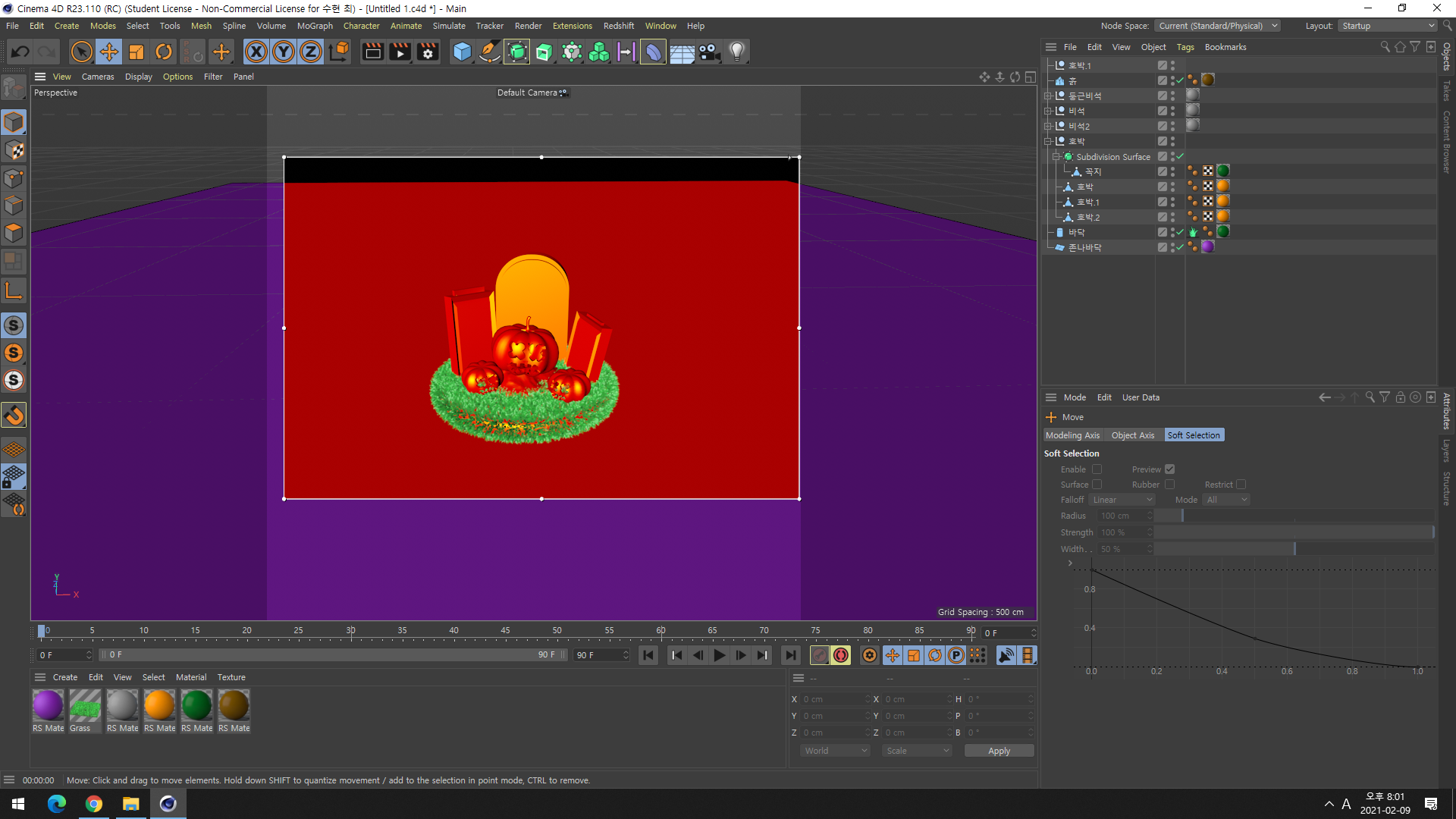This screenshot has height=819, width=1456.
Task: Click the Move tool icon
Action: (x=108, y=51)
